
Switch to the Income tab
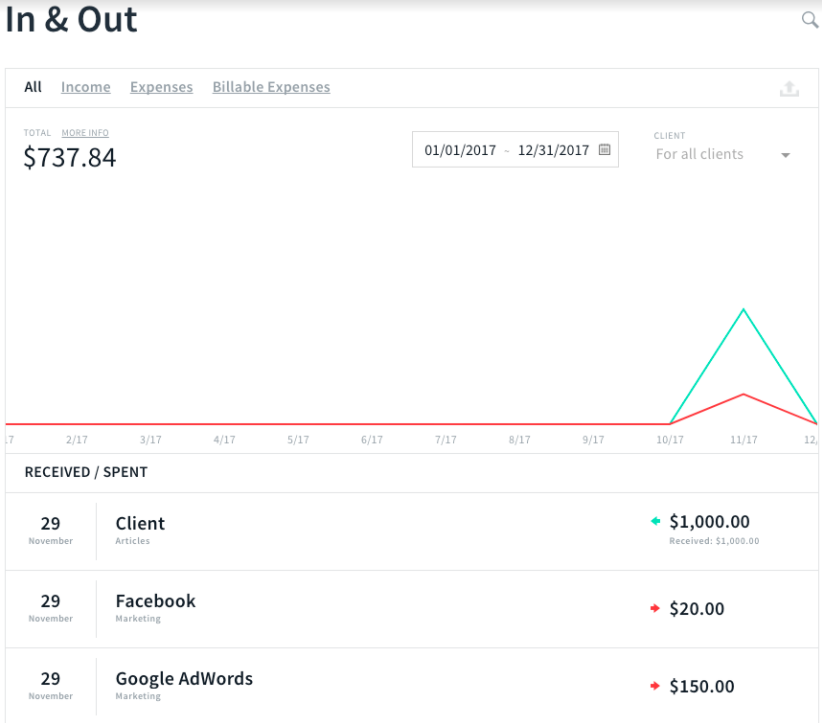86,87
